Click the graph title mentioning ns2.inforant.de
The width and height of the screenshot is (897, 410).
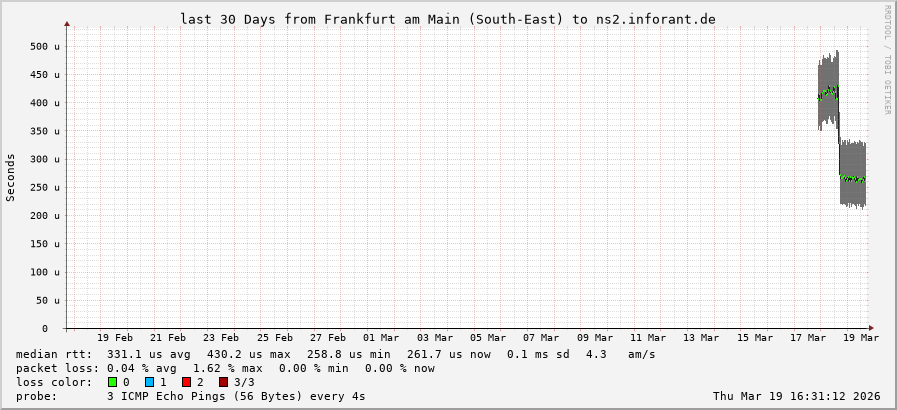pos(447,19)
